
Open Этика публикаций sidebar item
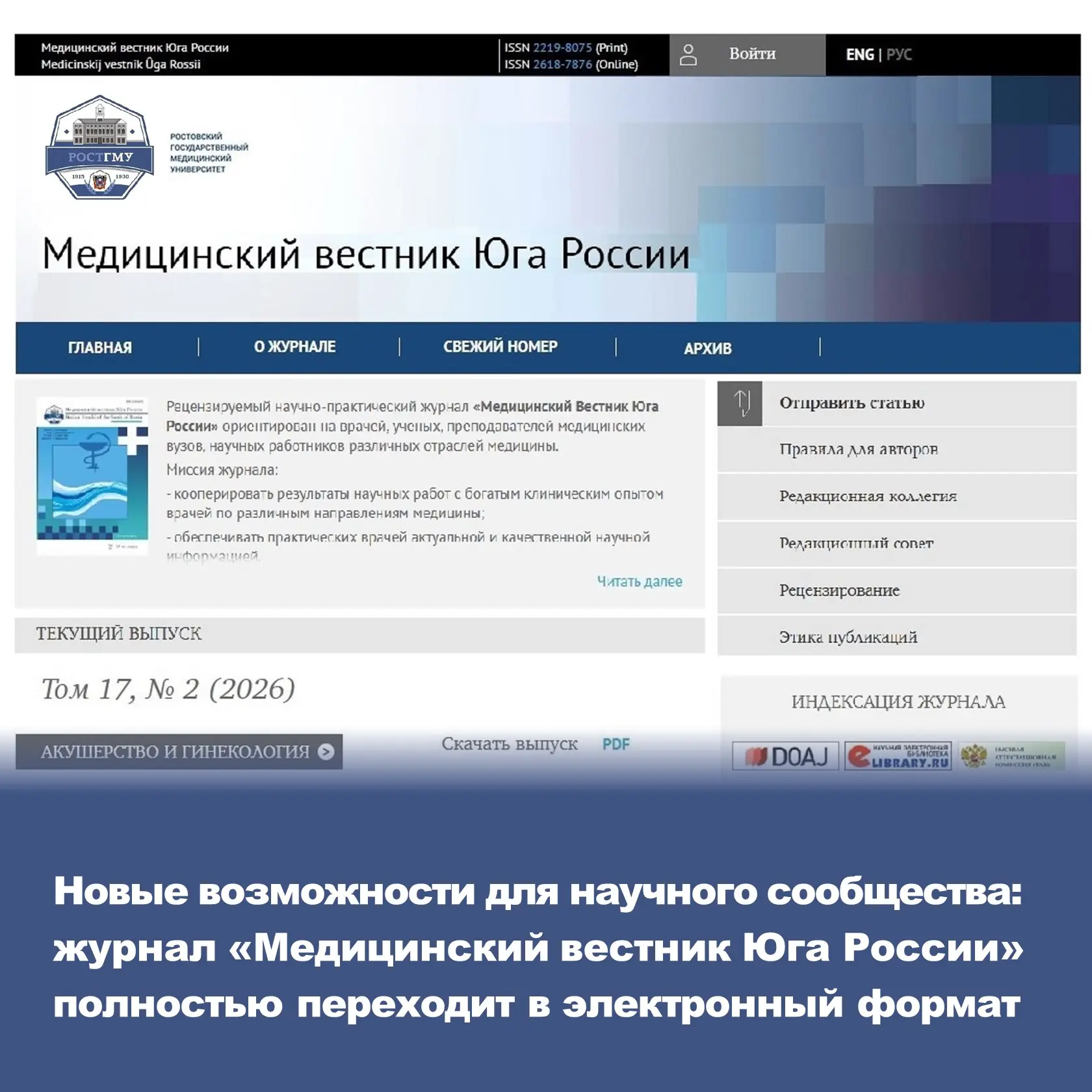click(x=848, y=638)
